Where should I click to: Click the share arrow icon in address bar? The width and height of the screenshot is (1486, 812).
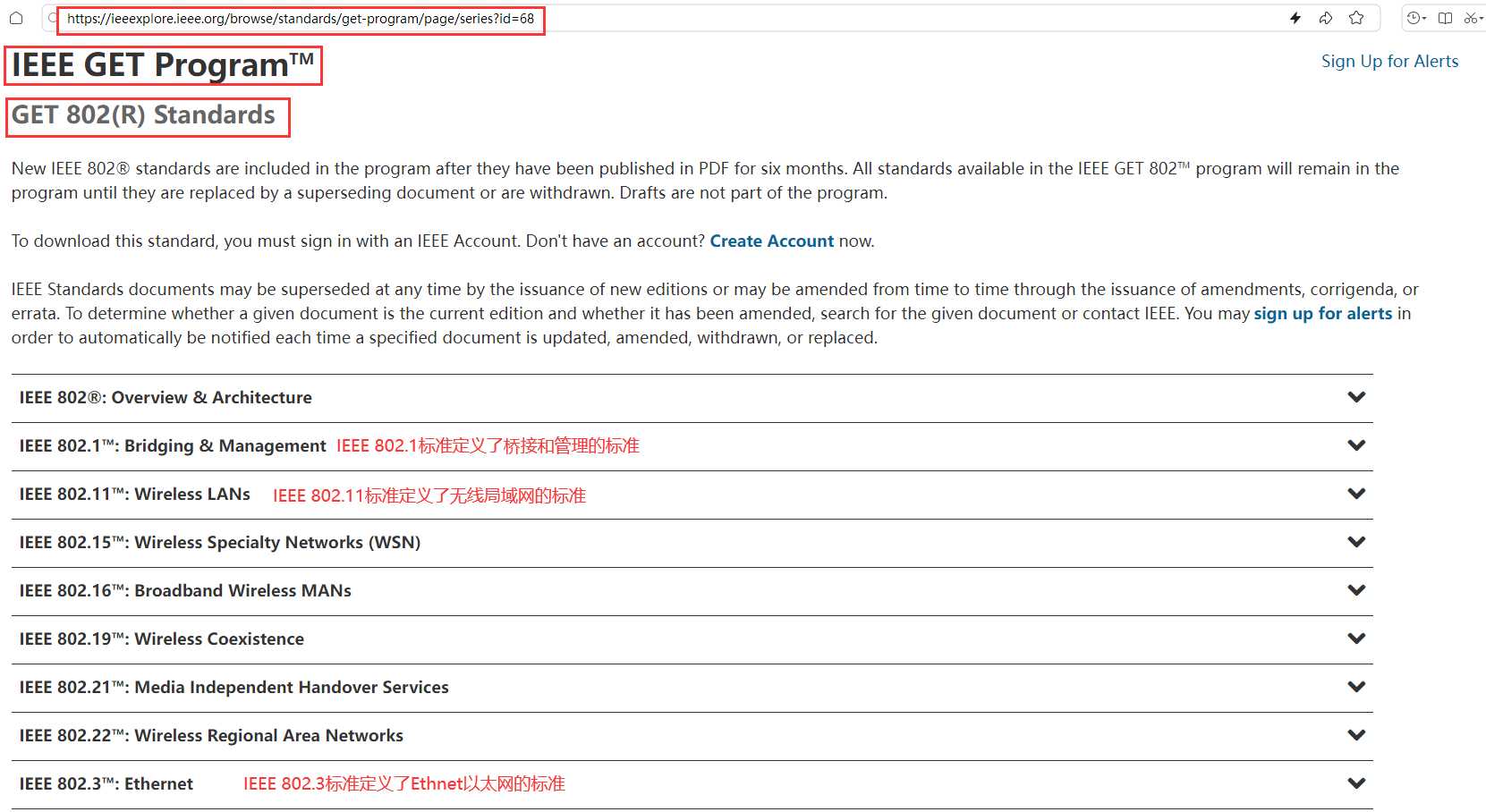[1326, 18]
